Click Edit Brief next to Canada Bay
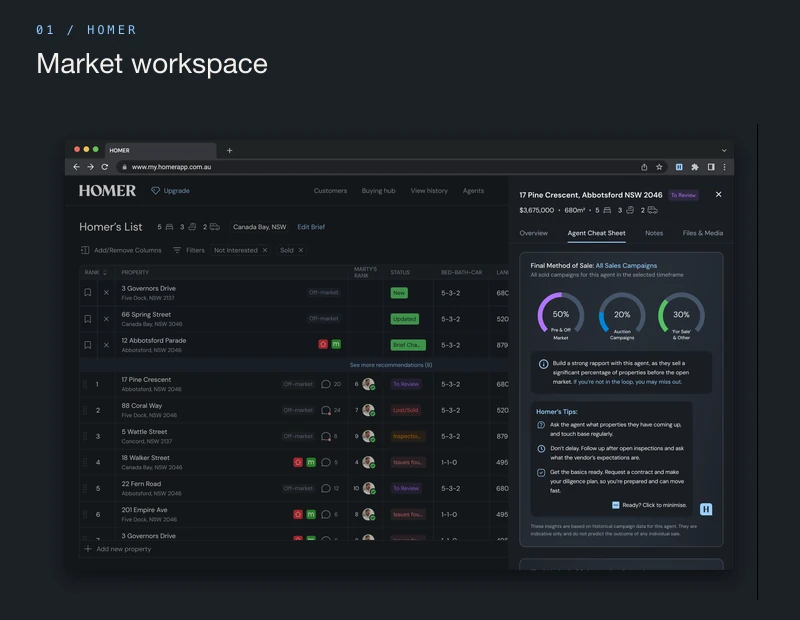The image size is (800, 620). [311, 227]
